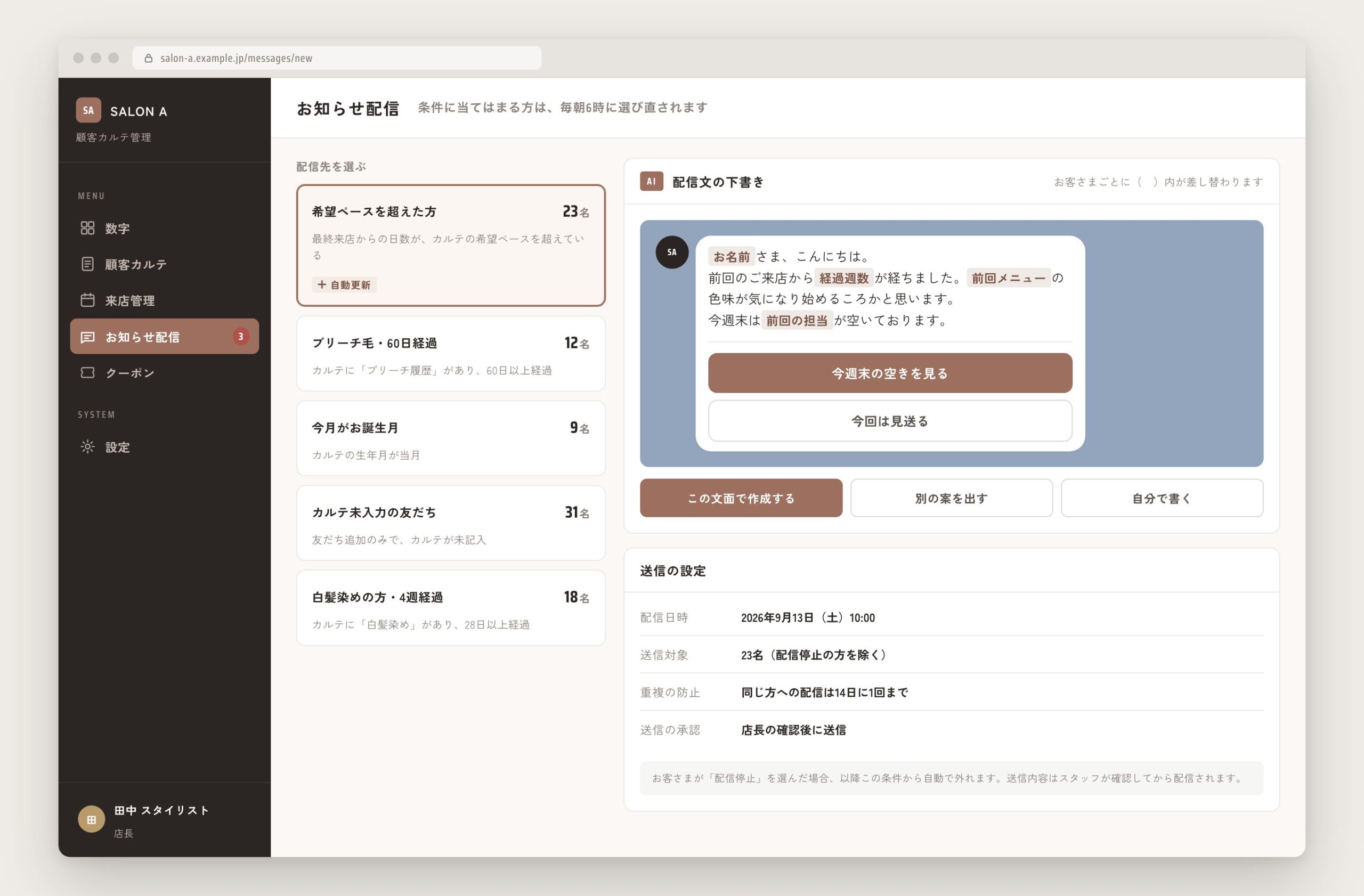Click the 配信先を選ぶ section label

331,167
